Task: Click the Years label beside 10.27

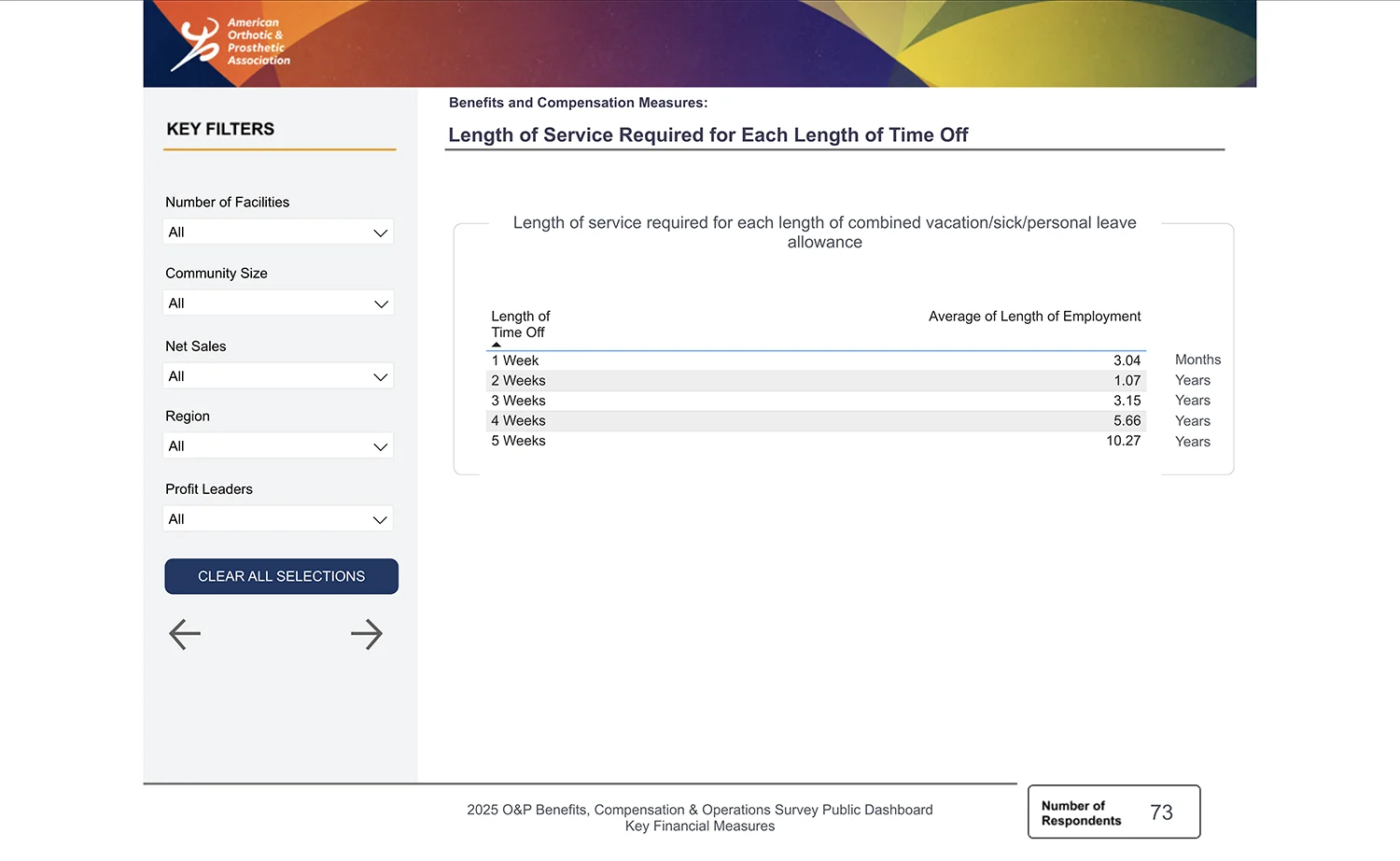Action: pos(1192,442)
